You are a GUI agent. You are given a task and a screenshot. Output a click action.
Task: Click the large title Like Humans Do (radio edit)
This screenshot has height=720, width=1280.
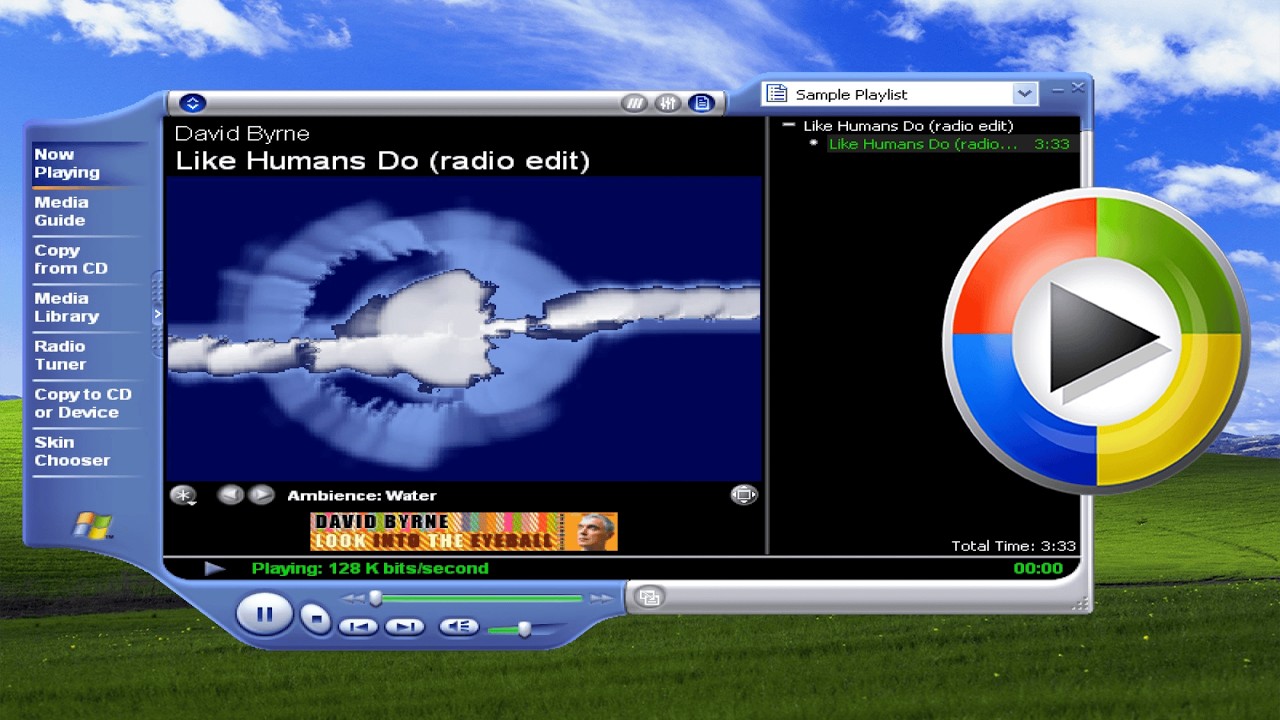pyautogui.click(x=382, y=161)
